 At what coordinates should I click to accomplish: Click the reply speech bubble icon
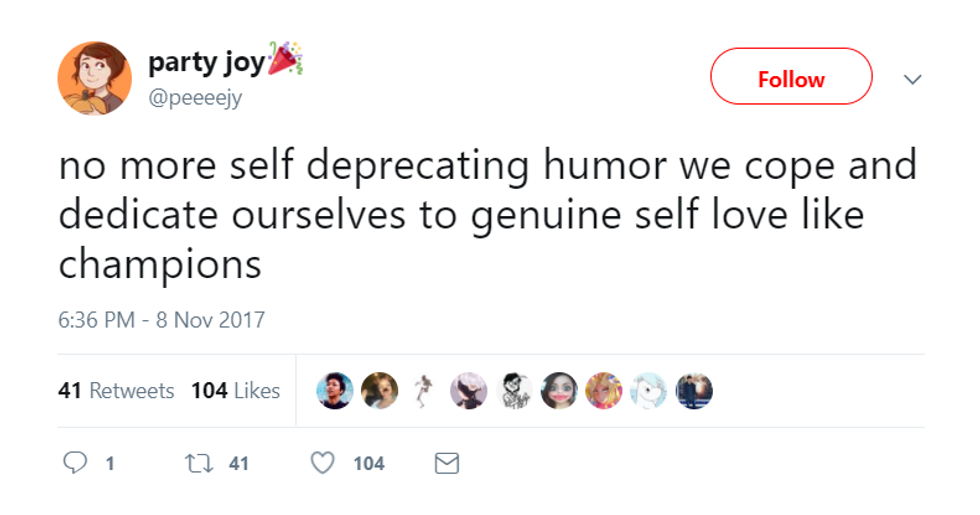75,463
